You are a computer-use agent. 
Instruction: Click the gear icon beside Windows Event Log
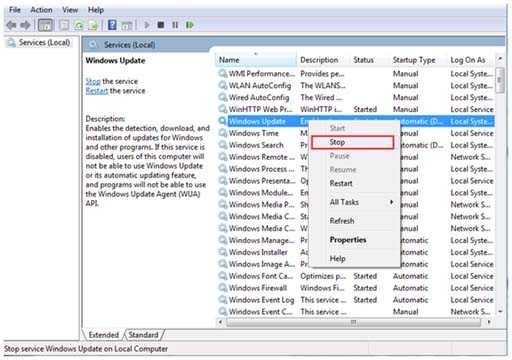click(x=222, y=300)
